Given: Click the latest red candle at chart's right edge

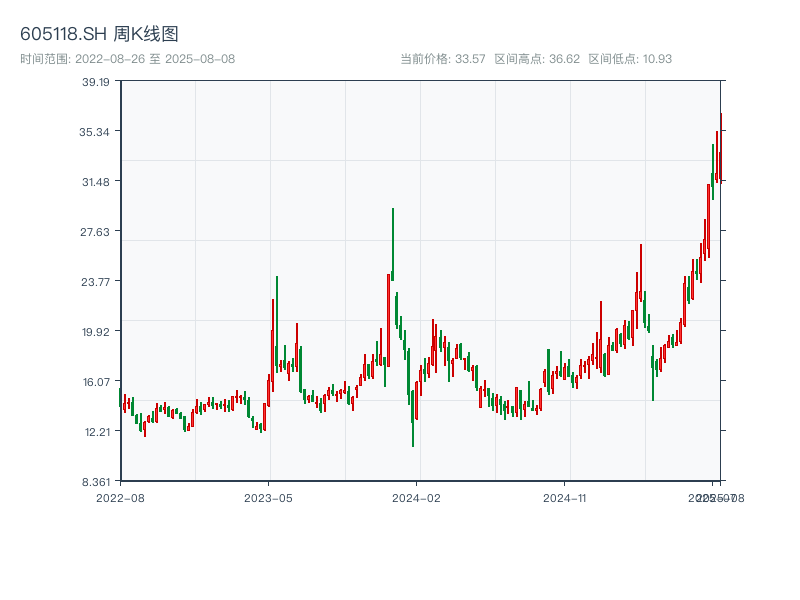Looking at the screenshot, I should [x=720, y=148].
